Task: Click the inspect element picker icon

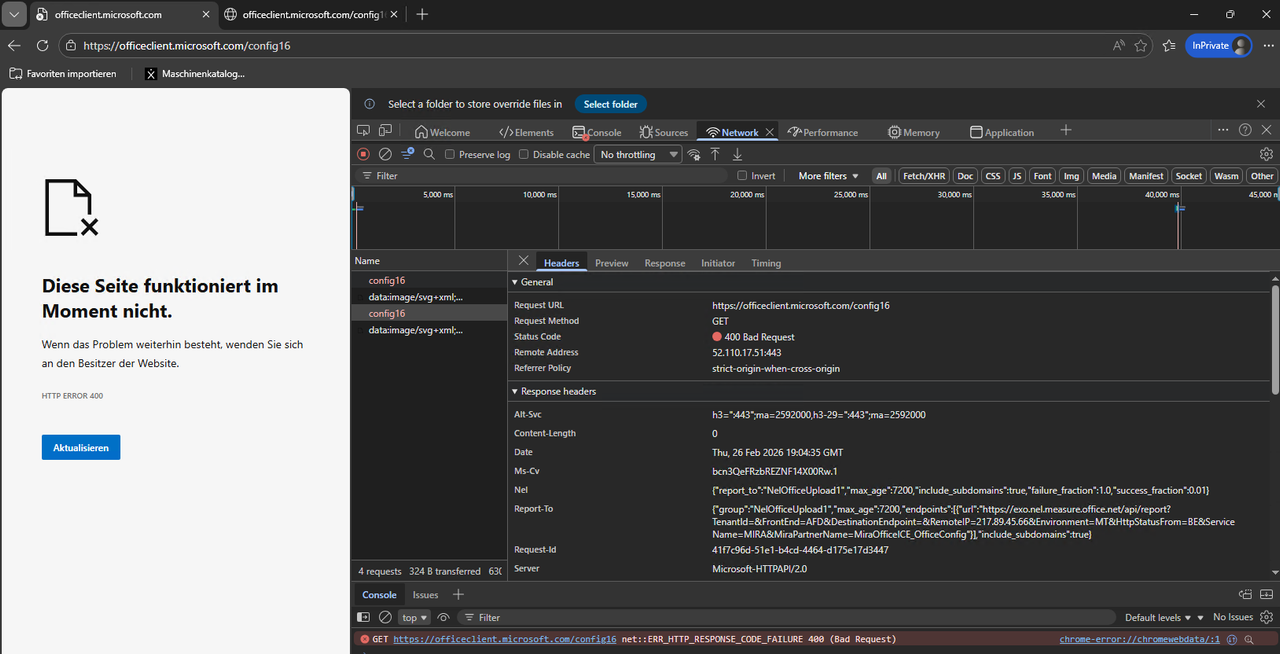Action: (363, 131)
